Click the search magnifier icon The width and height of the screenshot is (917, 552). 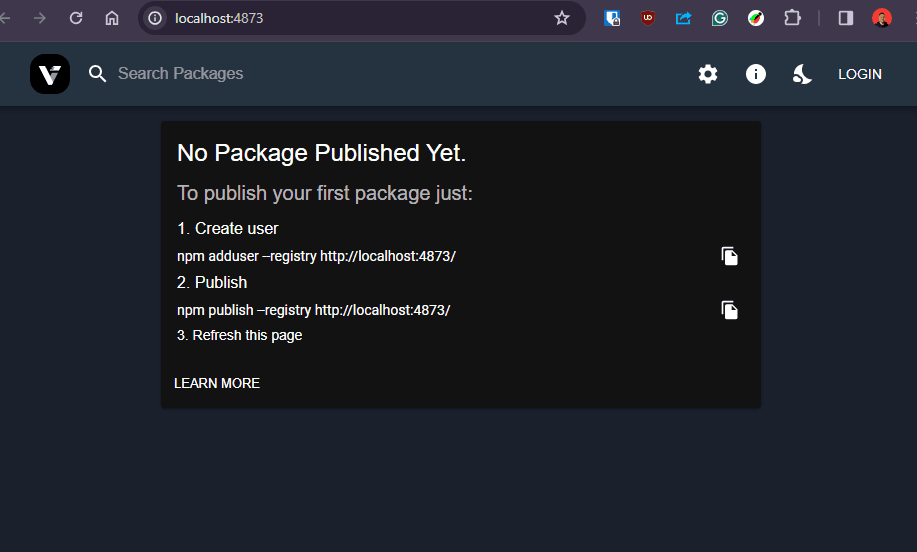point(97,74)
